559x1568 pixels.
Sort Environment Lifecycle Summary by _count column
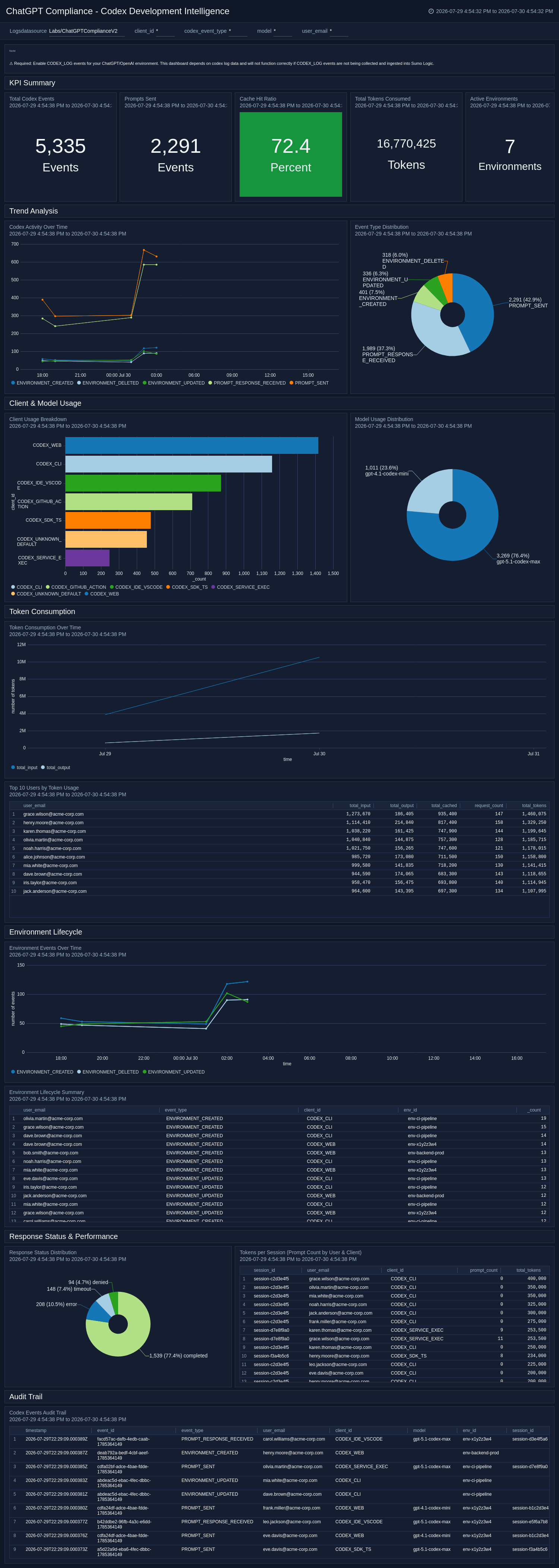[x=534, y=1110]
